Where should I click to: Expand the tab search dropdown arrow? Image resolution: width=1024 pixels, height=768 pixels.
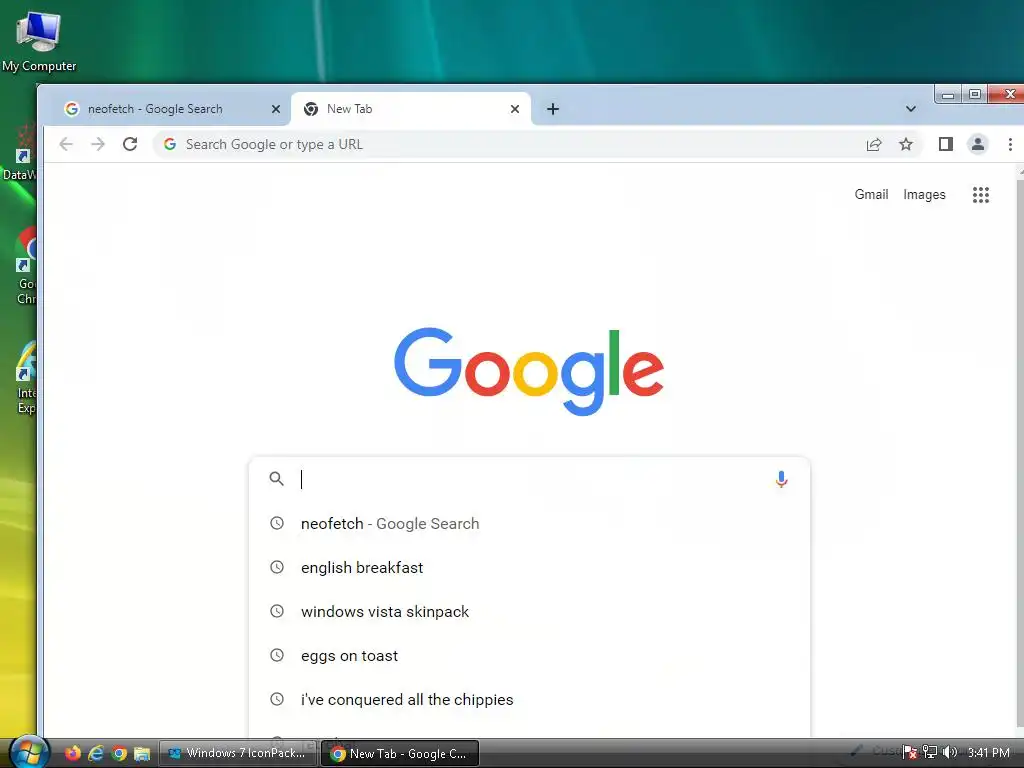click(x=910, y=109)
